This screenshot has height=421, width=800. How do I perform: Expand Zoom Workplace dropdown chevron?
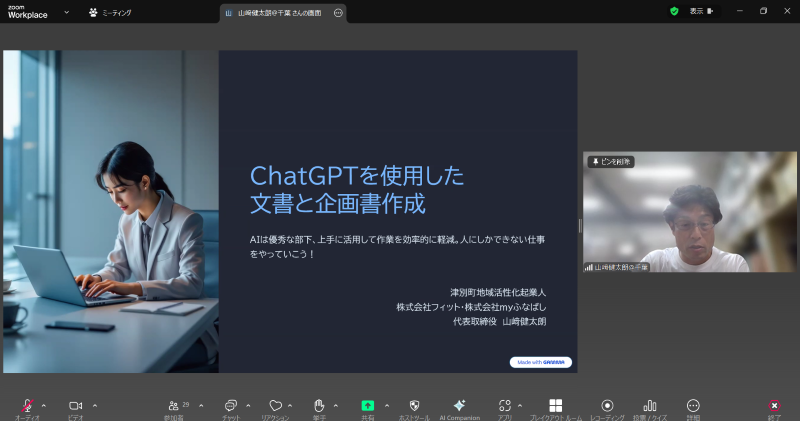66,12
